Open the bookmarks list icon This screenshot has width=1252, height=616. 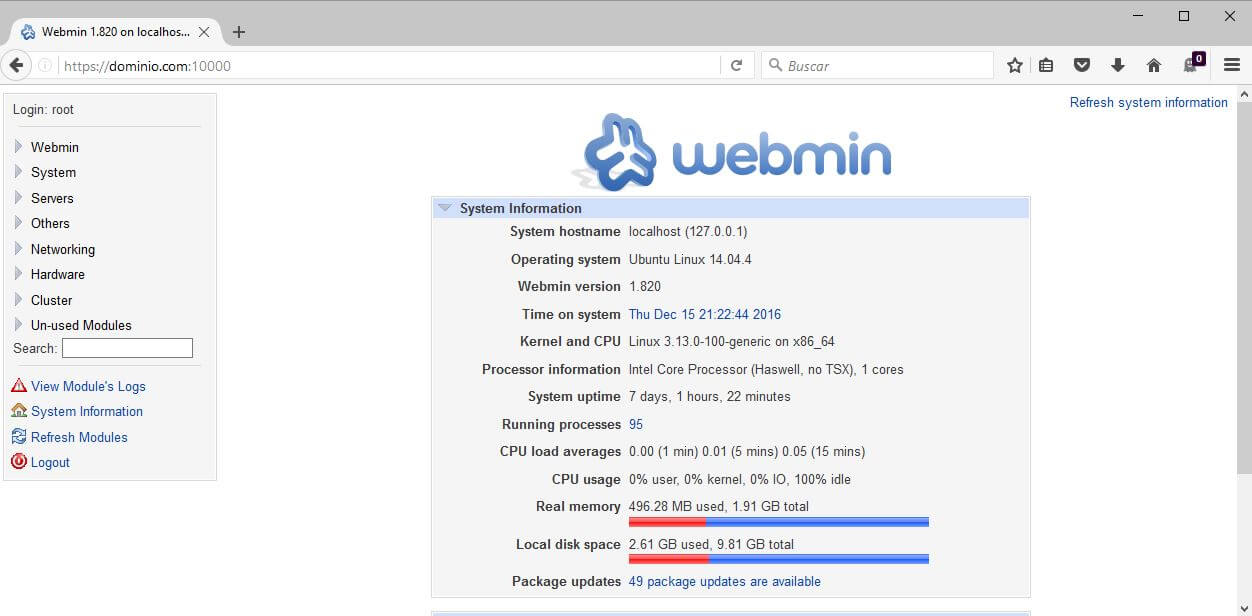tap(1046, 65)
